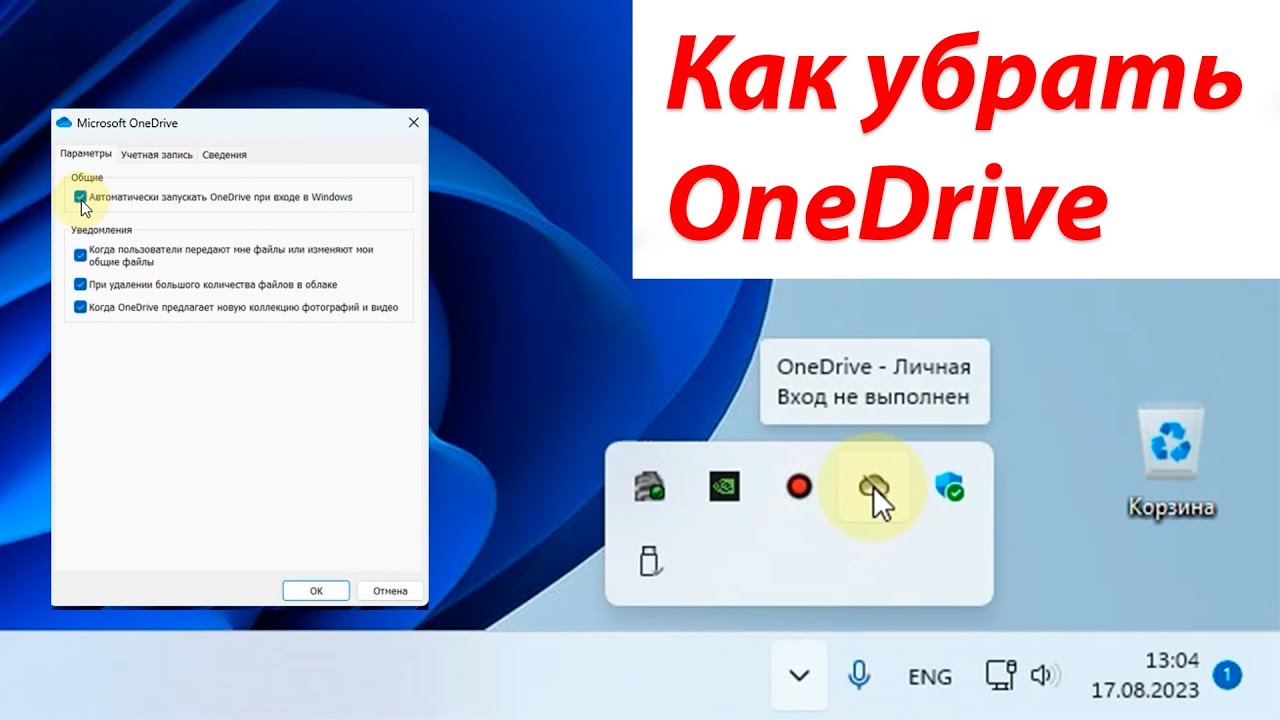This screenshot has width=1280, height=720.
Task: Click the graphics card tray icon with green check
Action: 650,487
